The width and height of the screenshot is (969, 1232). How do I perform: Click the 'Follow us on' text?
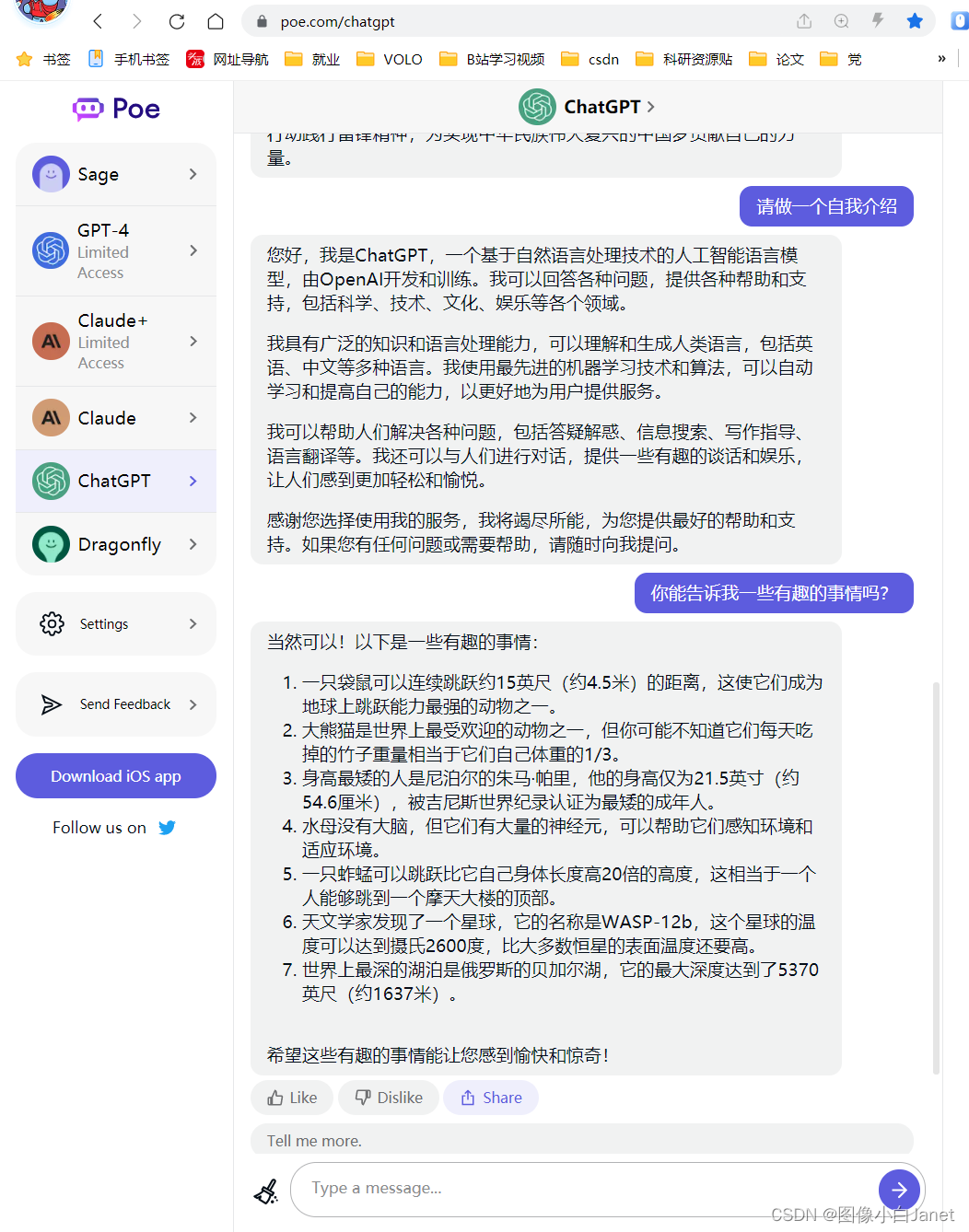click(99, 828)
